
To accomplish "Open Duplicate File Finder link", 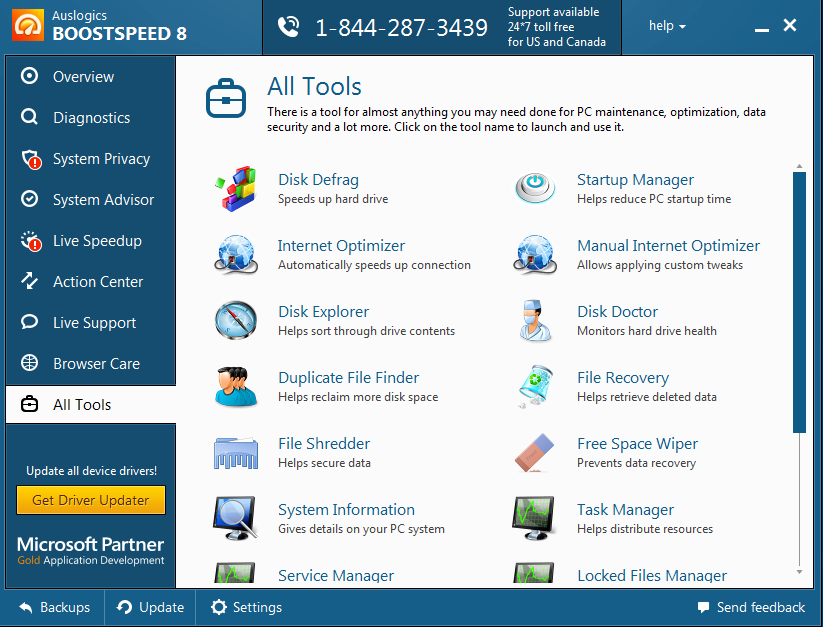I will [349, 378].
